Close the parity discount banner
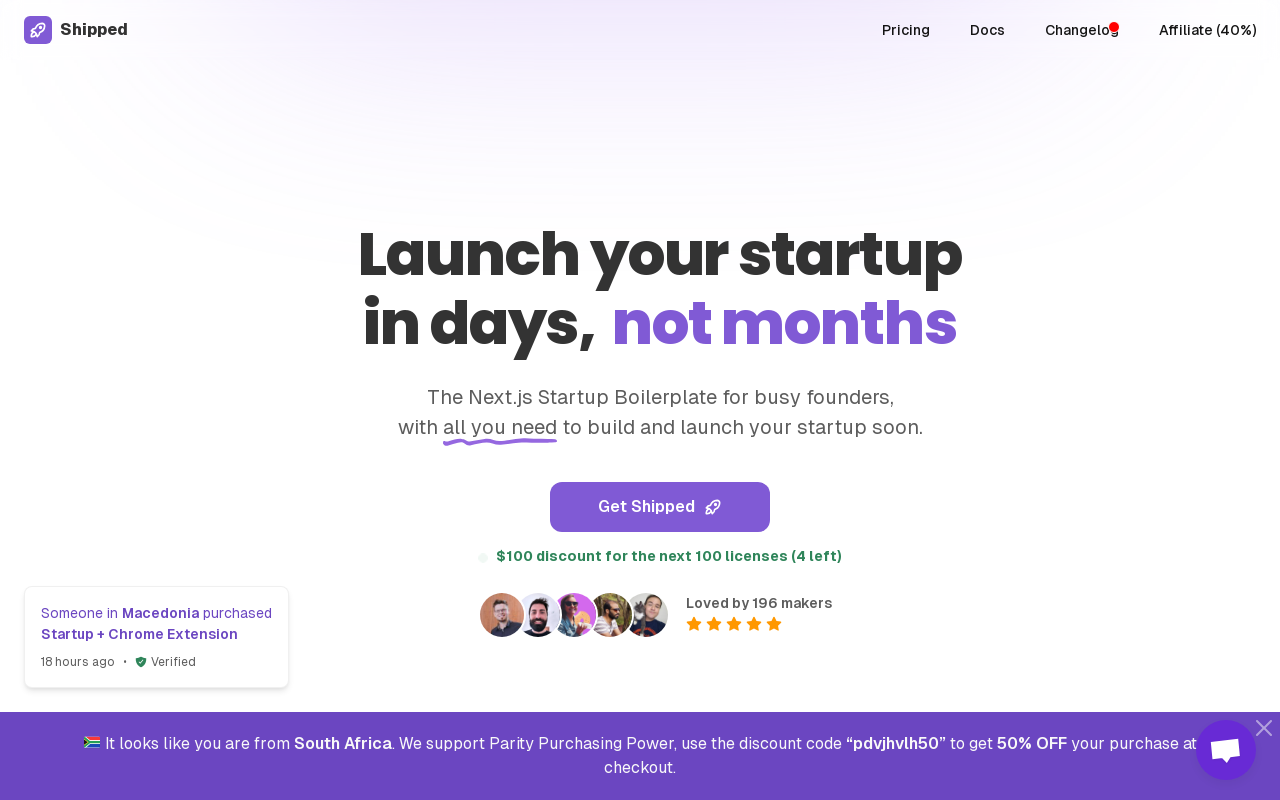 coord(1264,728)
